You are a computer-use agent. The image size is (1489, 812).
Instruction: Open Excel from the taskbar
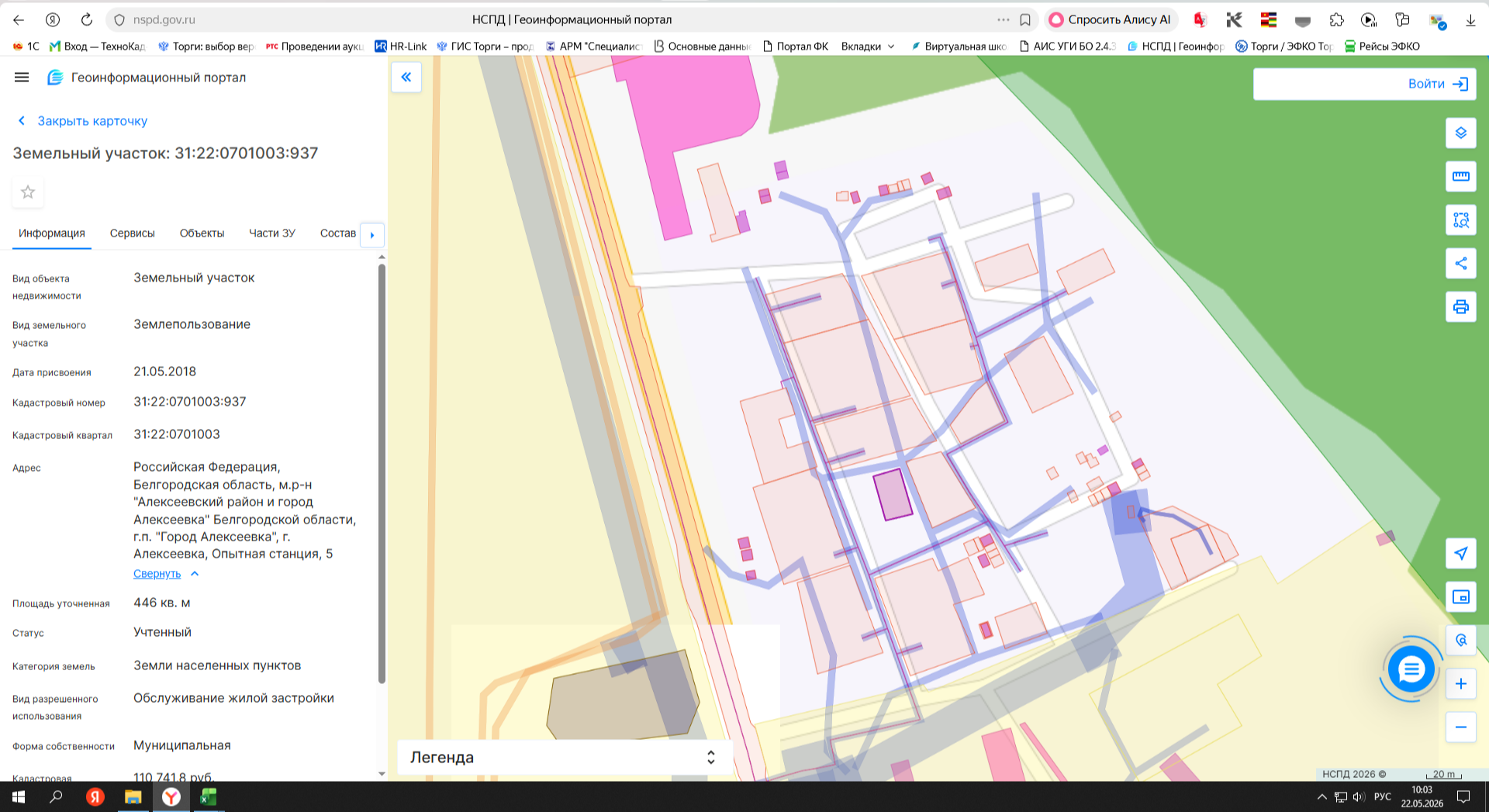[x=209, y=796]
